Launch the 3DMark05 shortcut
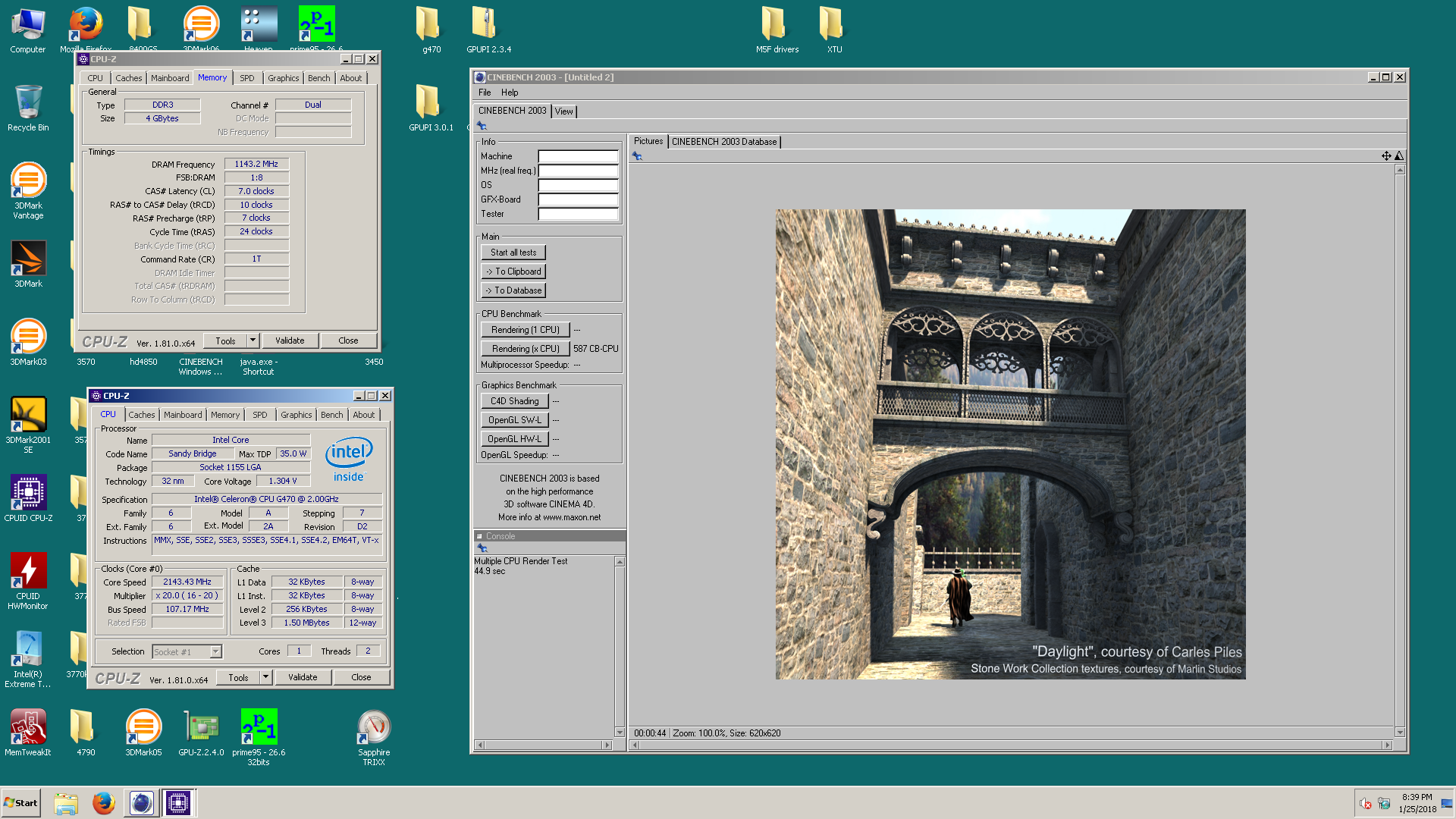Image resolution: width=1456 pixels, height=819 pixels. (x=143, y=733)
